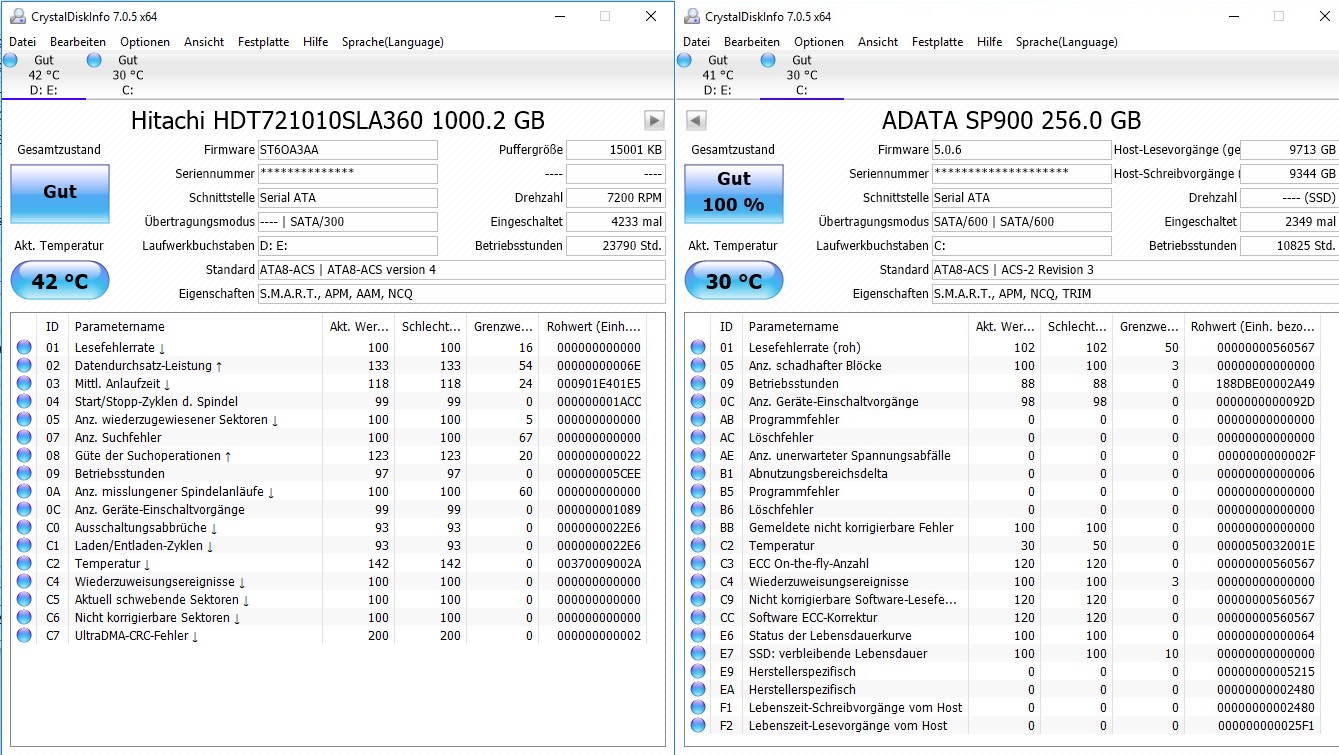The width and height of the screenshot is (1339, 755).
Task: Open Festplatte menu in left window
Action: point(264,42)
